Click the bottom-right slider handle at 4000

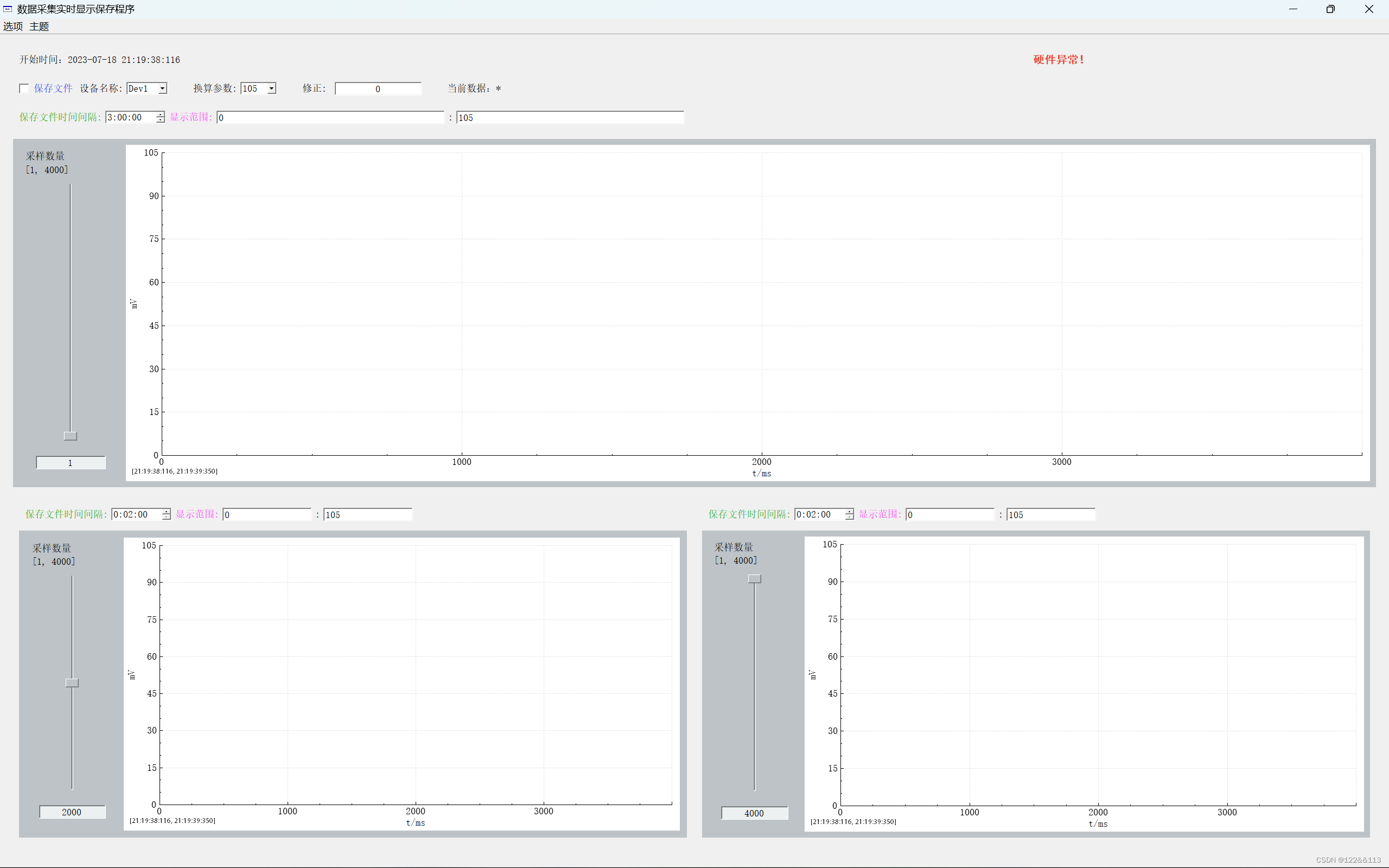[x=755, y=579]
